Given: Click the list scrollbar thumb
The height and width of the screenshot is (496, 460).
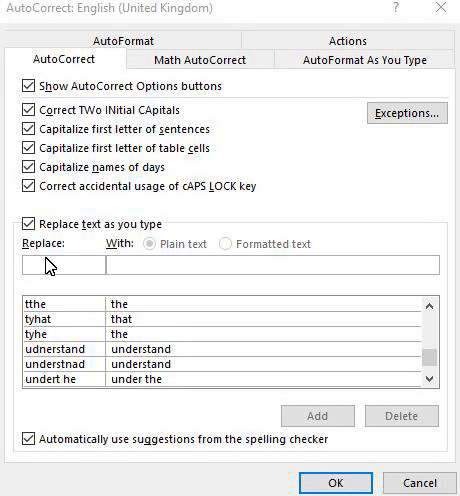Looking at the screenshot, I should (x=429, y=357).
